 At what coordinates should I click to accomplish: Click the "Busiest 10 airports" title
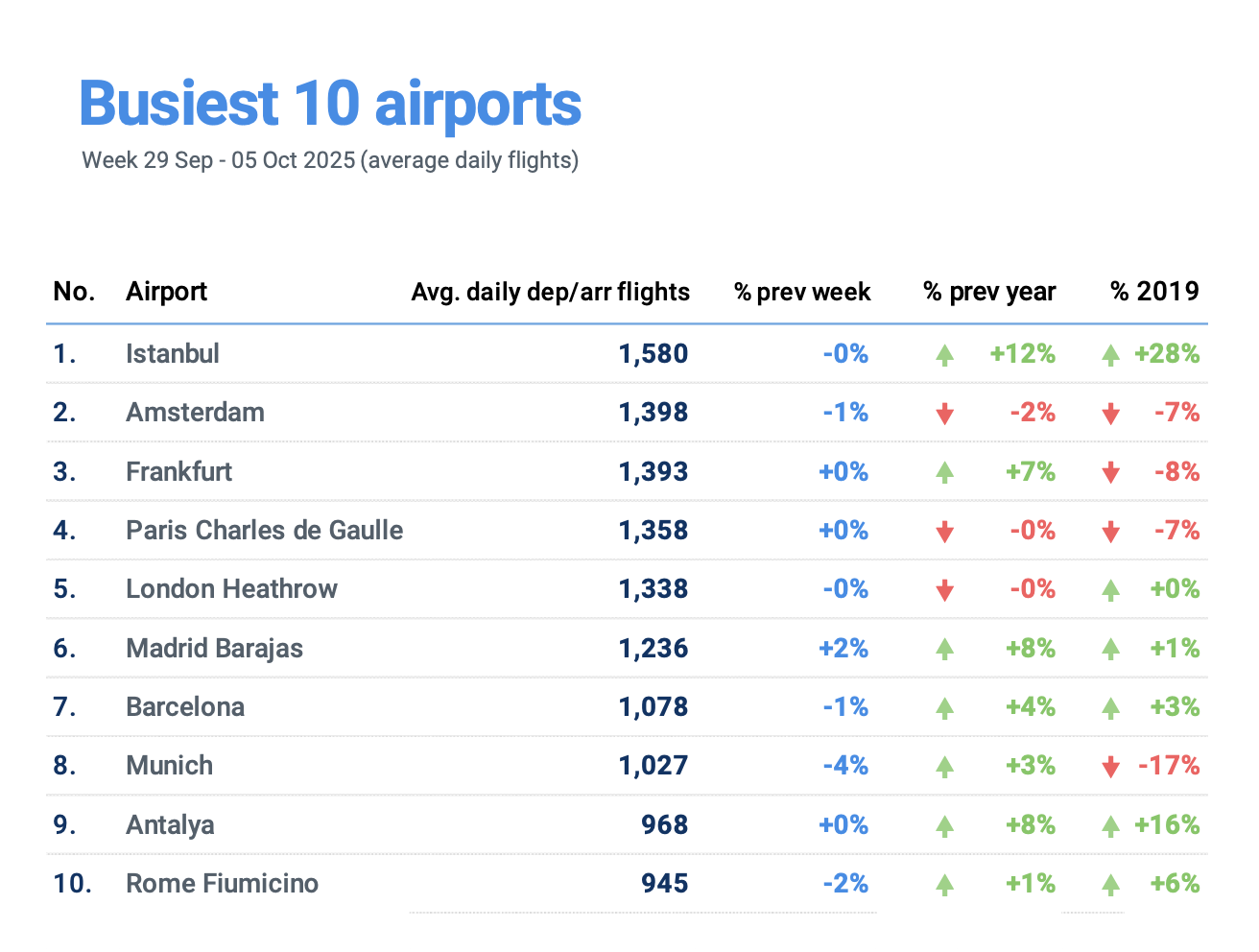(330, 104)
